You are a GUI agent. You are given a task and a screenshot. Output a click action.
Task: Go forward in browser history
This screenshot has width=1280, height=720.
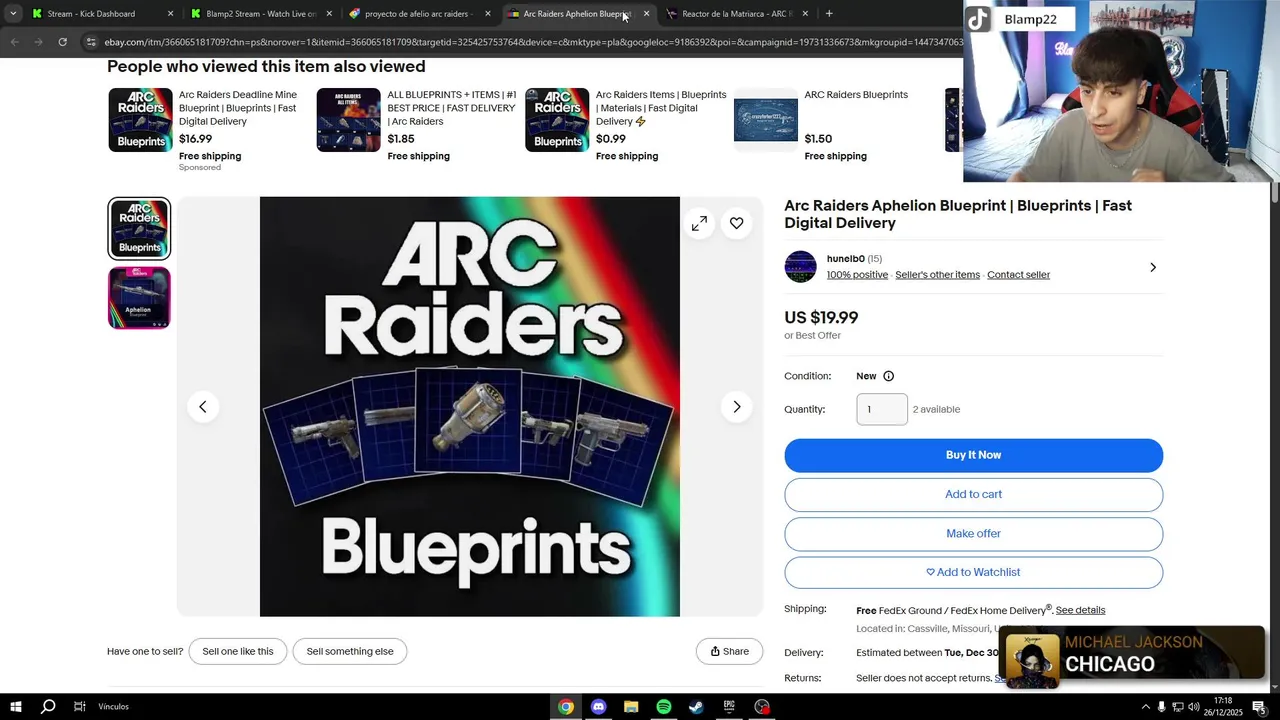coord(39,42)
